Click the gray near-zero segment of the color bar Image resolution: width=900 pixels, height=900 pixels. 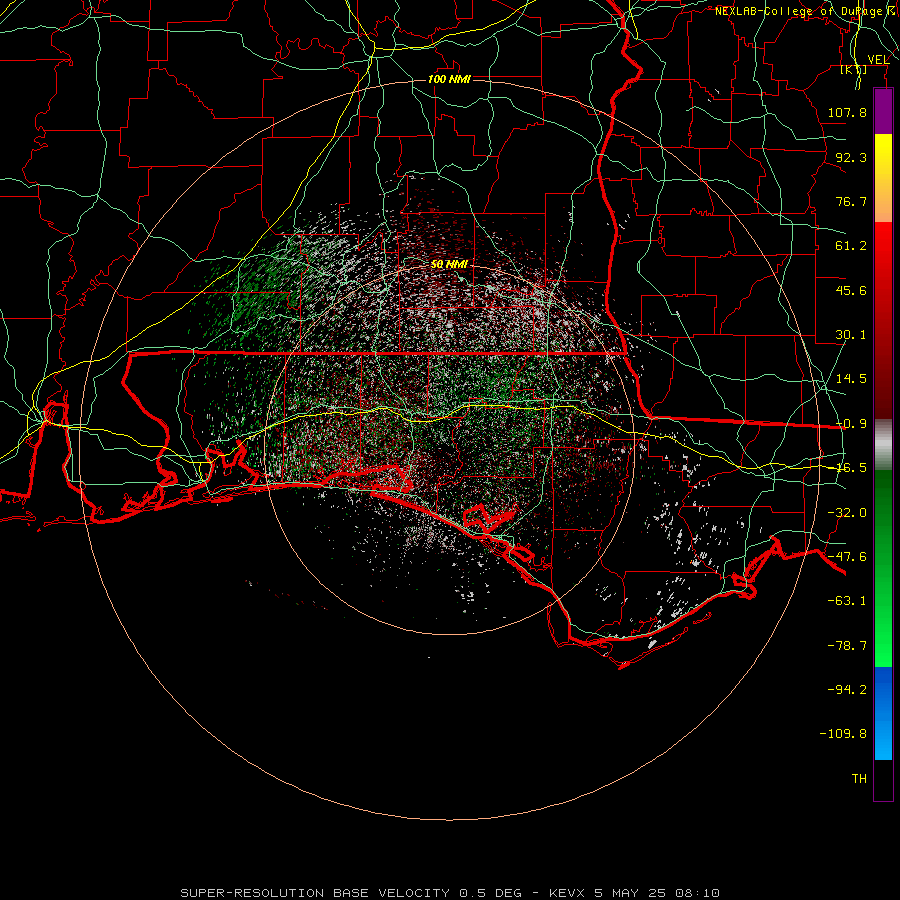[x=883, y=444]
